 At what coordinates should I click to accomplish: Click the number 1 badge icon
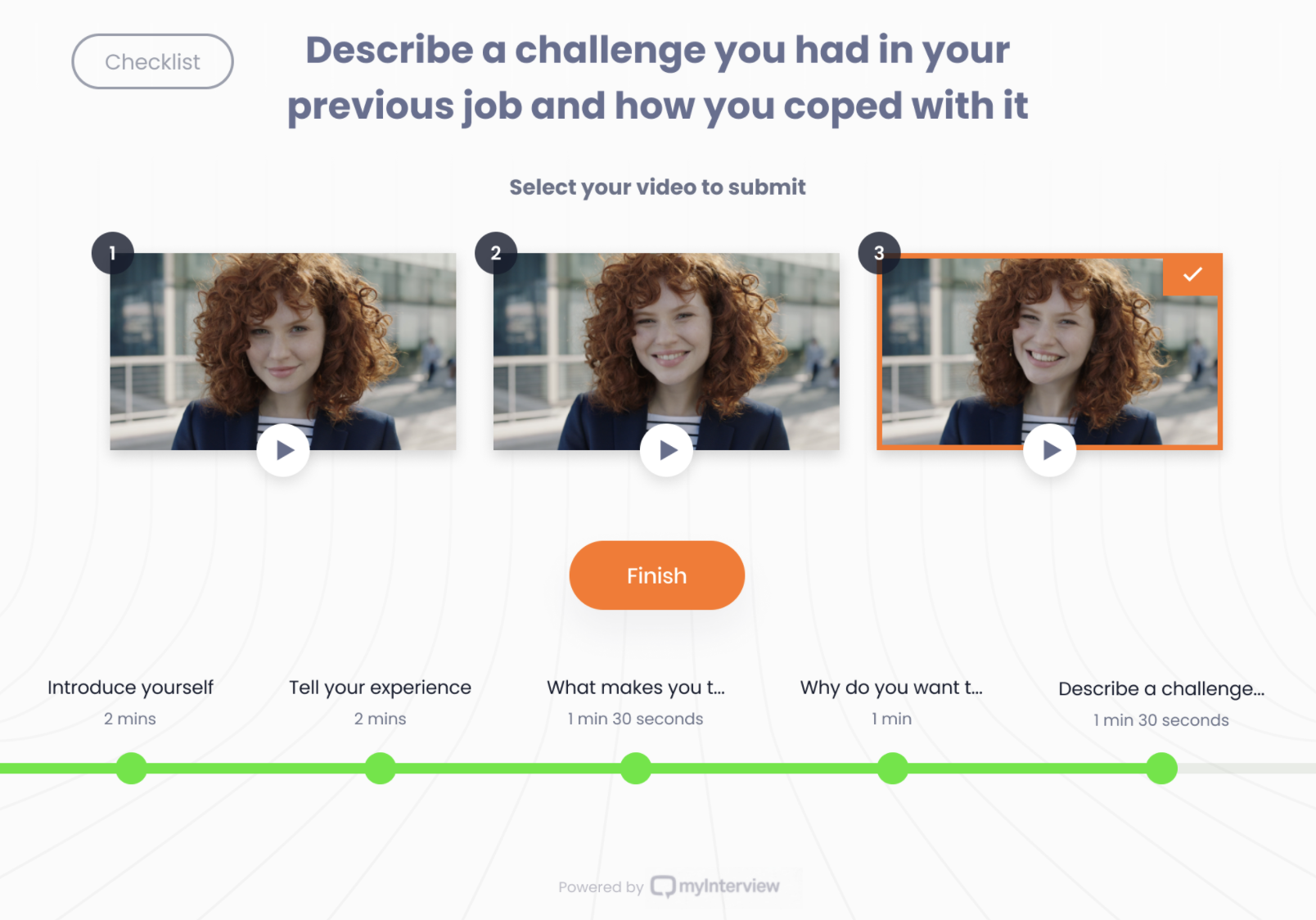click(x=113, y=253)
